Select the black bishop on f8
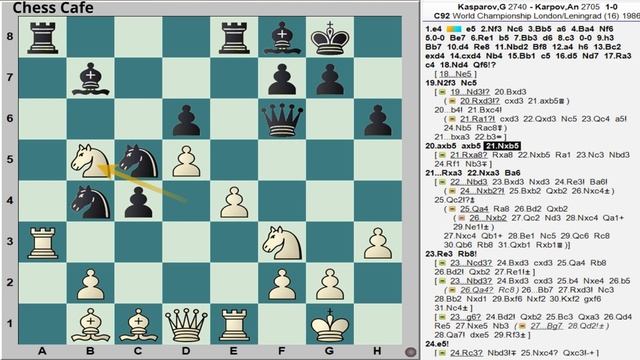 pyautogui.click(x=282, y=38)
